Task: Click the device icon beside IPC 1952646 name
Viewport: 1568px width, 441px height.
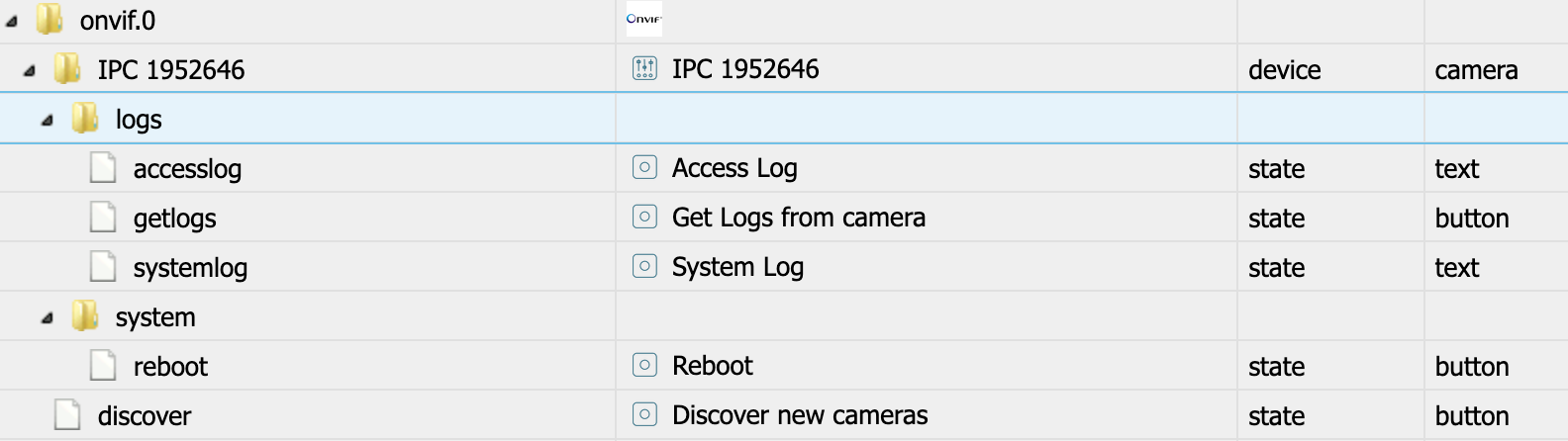Action: coord(644,69)
